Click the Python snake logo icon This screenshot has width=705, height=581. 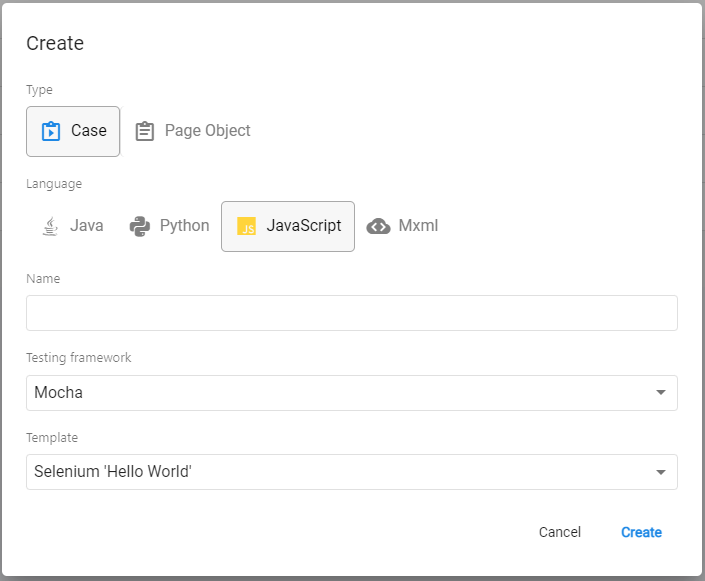click(140, 226)
